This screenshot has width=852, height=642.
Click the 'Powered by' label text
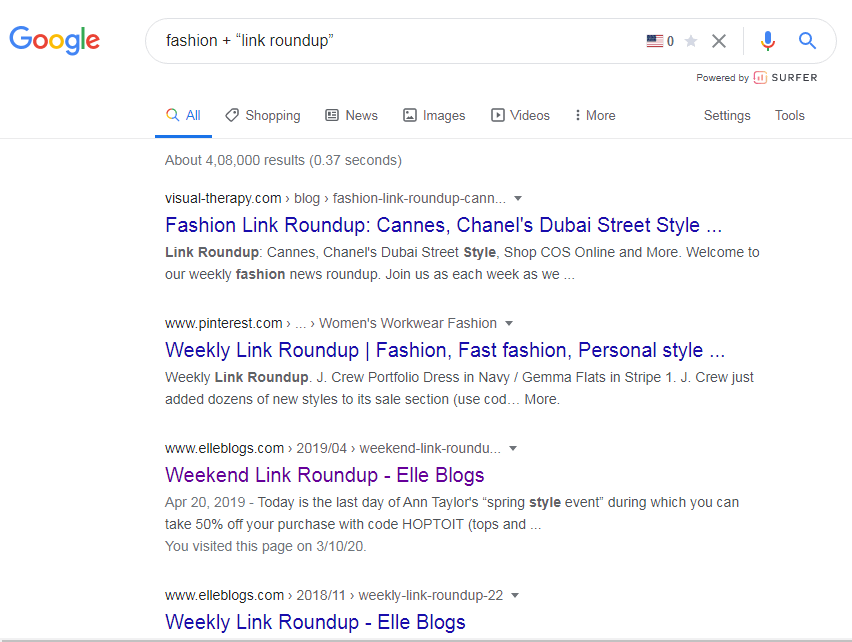(722, 78)
